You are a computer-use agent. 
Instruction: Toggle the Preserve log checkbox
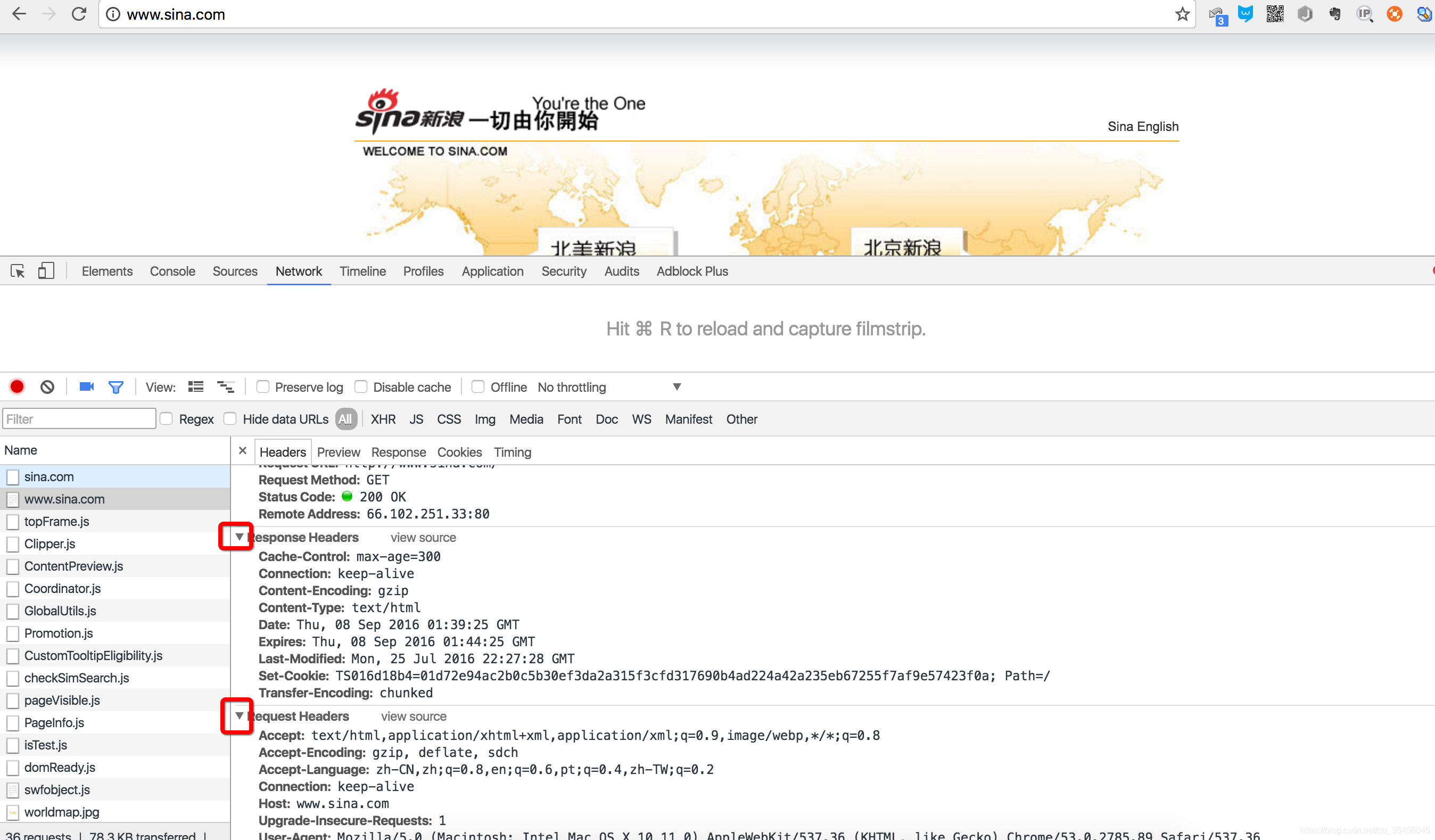coord(262,387)
